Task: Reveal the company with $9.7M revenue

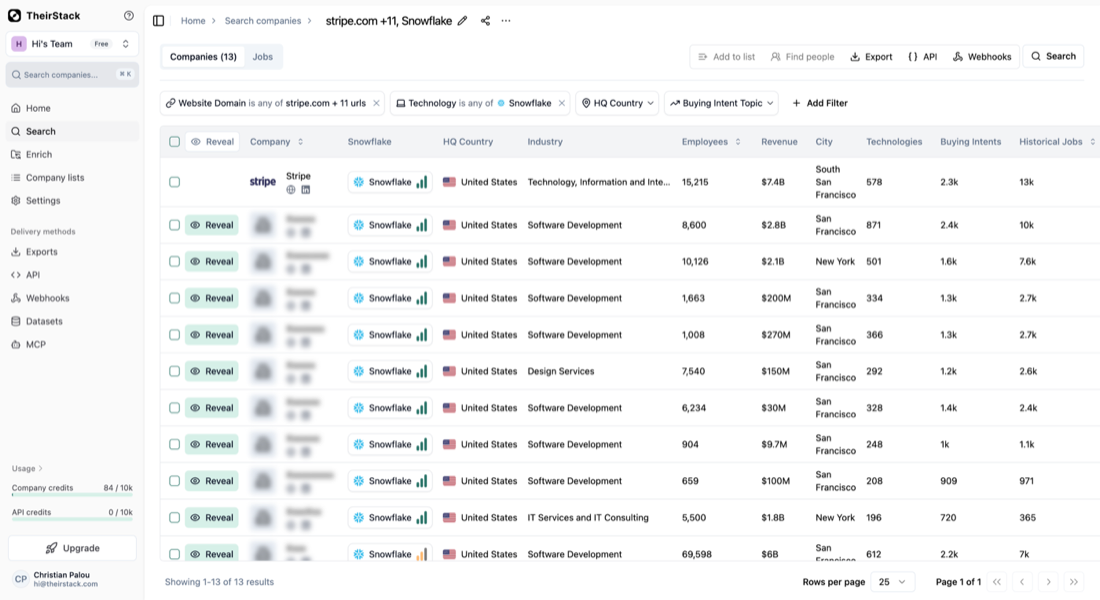Action: 212,444
